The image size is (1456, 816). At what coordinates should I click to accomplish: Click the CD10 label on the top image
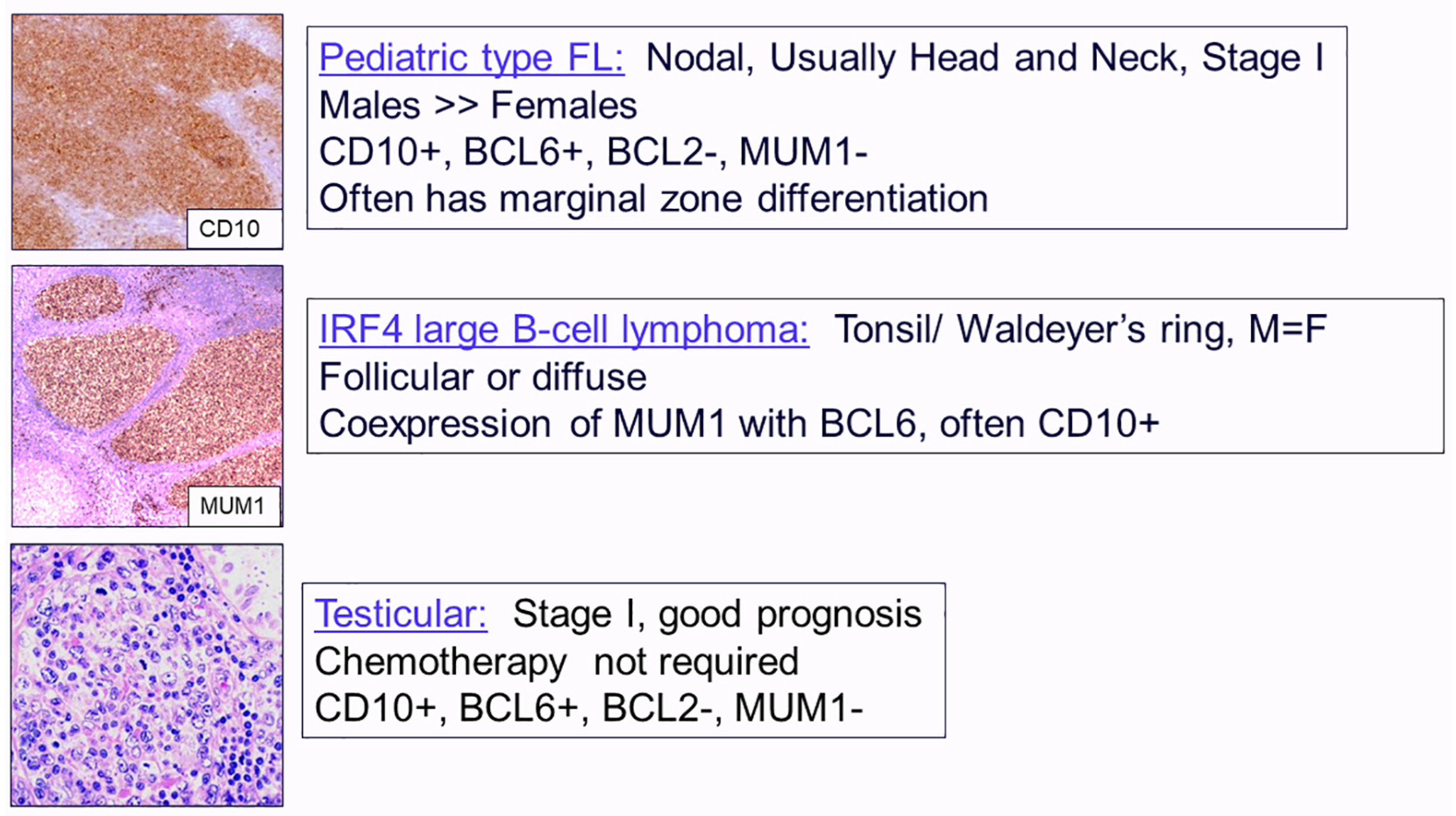click(x=230, y=229)
